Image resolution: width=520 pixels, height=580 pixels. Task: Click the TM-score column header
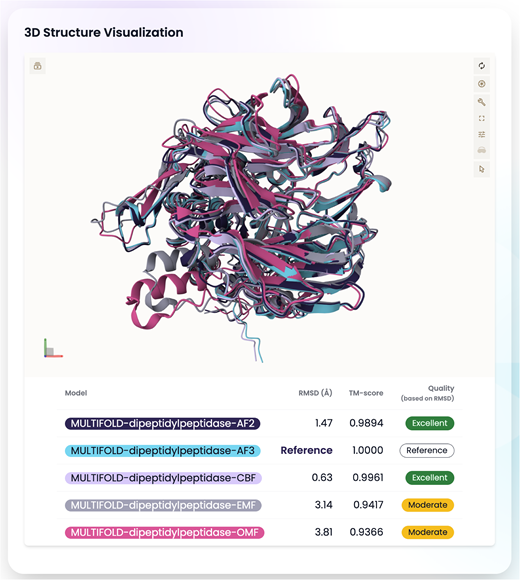coord(366,393)
